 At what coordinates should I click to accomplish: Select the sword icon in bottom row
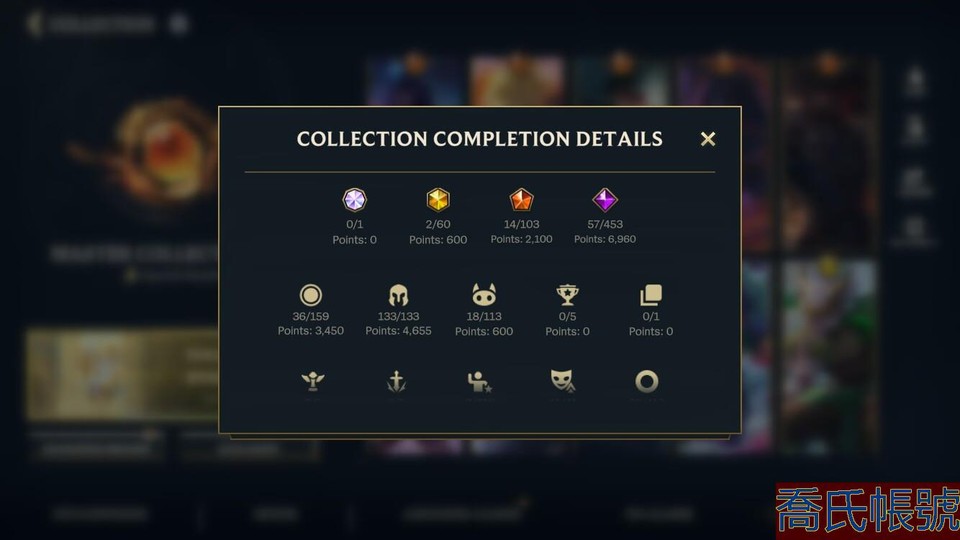397,381
